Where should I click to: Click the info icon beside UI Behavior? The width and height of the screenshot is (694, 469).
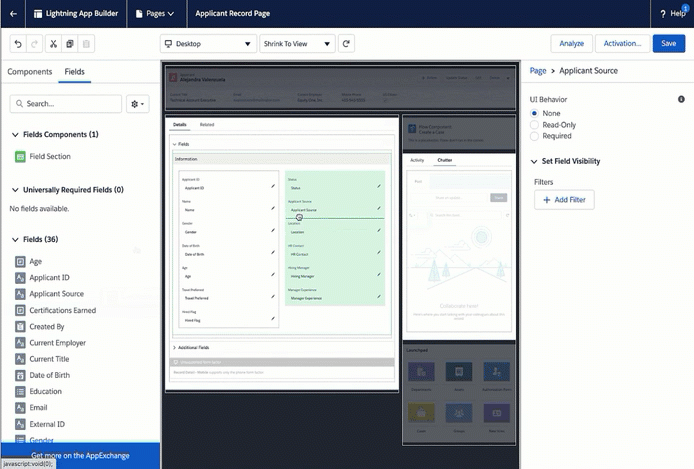click(681, 99)
